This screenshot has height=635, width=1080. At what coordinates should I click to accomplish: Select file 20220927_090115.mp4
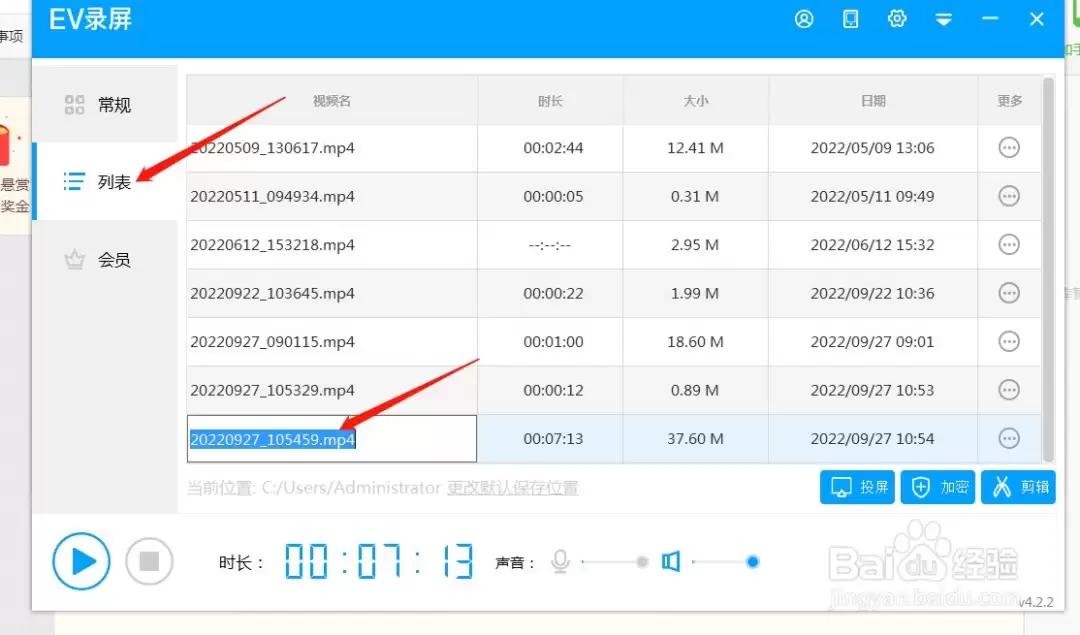point(272,342)
